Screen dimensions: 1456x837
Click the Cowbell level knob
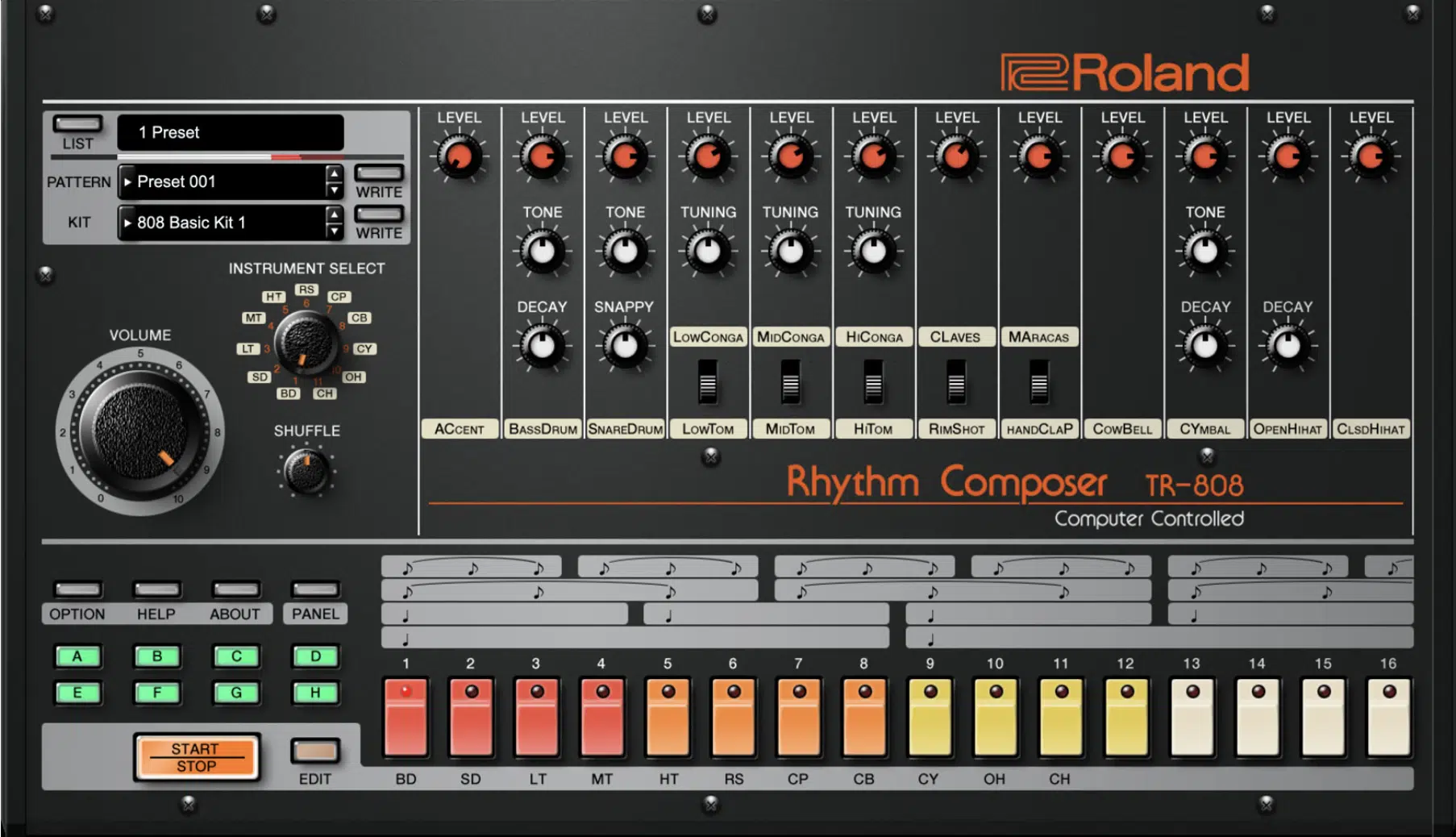(1123, 156)
